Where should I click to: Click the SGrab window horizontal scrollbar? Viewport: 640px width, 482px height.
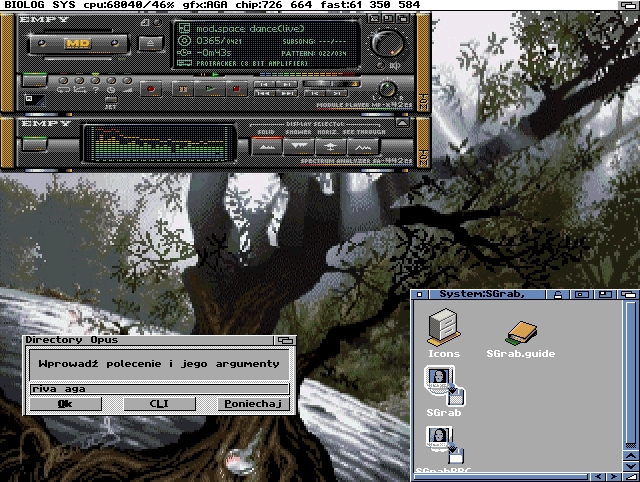(501, 477)
